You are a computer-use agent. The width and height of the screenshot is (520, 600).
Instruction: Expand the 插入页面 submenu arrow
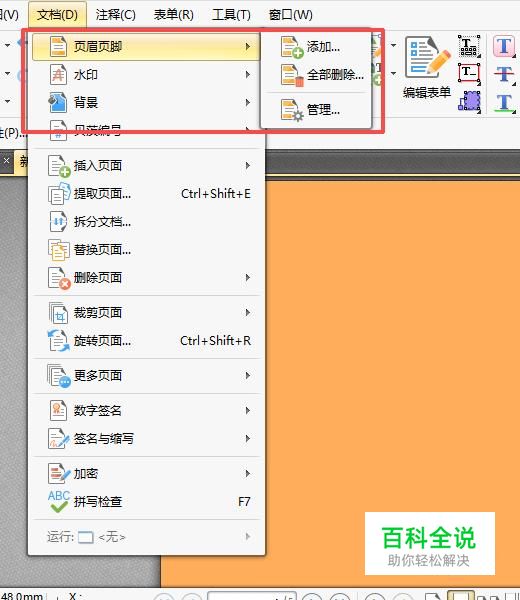[x=248, y=166]
